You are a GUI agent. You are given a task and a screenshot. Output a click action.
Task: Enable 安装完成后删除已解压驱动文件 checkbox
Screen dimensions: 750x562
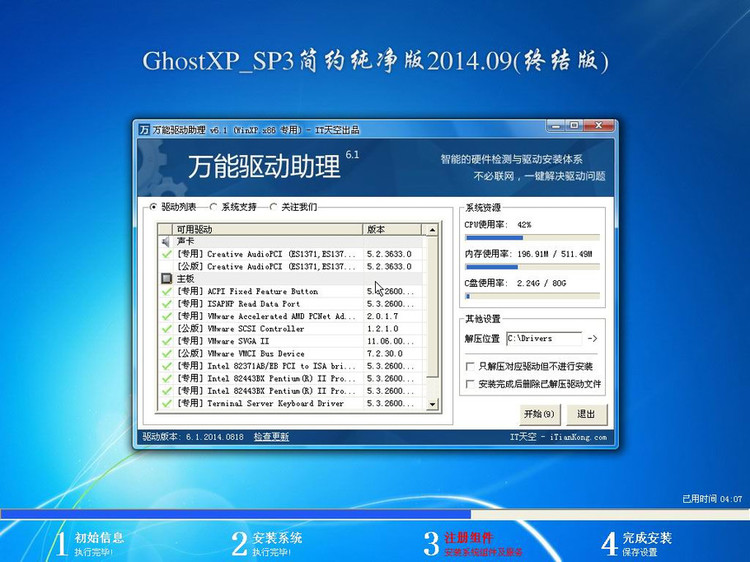470,384
